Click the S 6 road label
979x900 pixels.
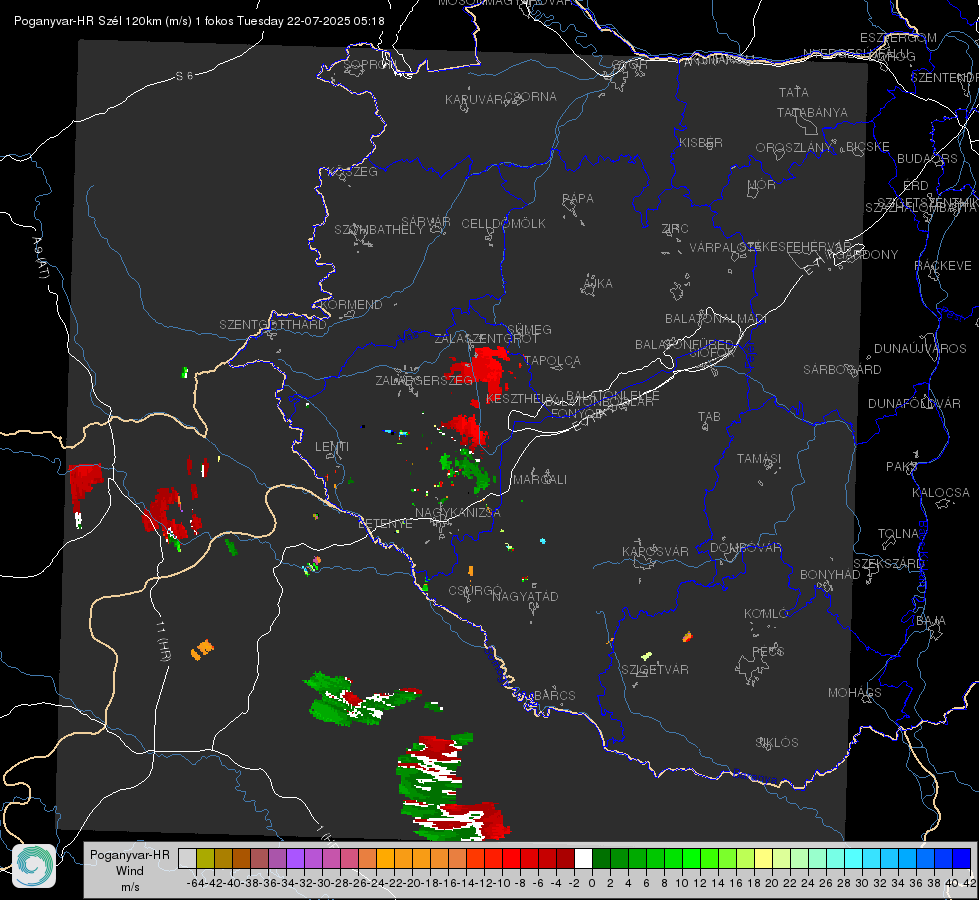tap(184, 76)
